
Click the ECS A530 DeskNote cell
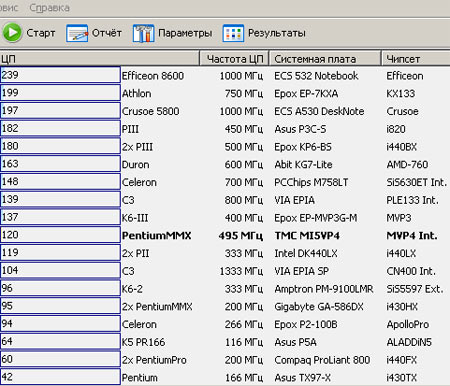pyautogui.click(x=319, y=111)
